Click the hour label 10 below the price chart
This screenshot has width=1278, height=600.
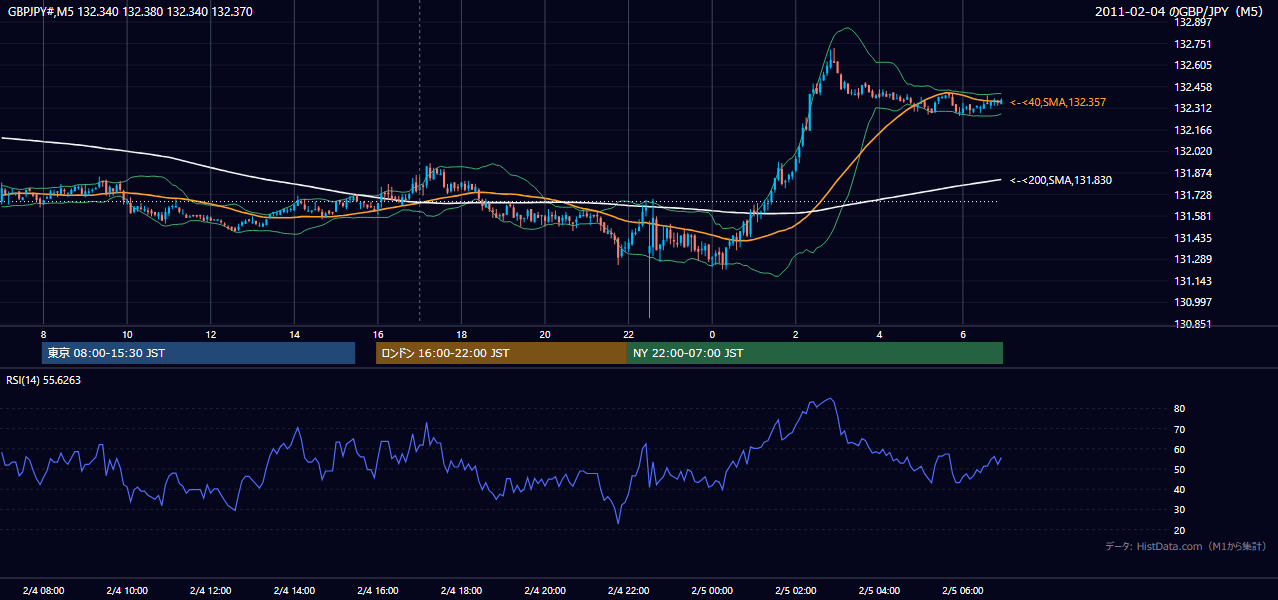[x=127, y=334]
